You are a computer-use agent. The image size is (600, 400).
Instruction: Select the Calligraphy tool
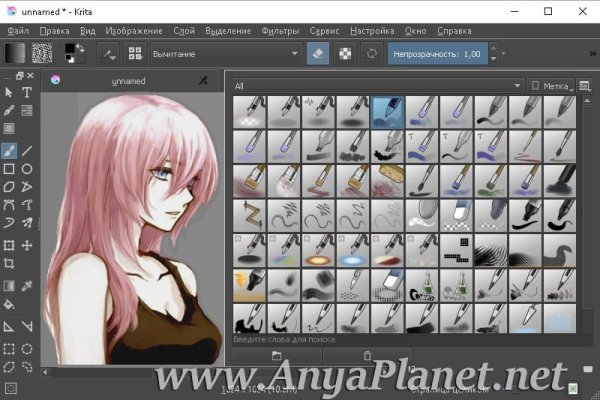pos(8,111)
